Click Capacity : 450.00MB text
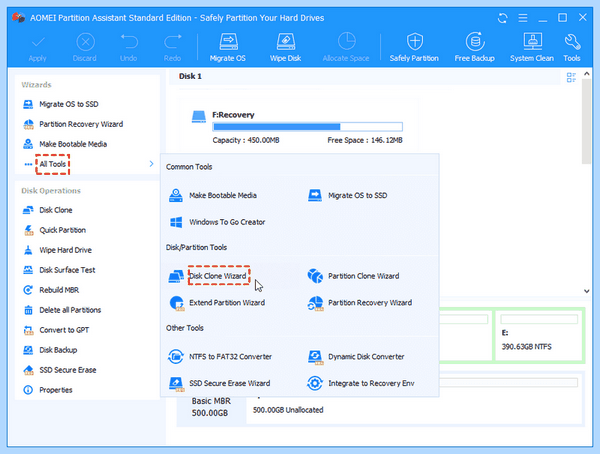The width and height of the screenshot is (600, 454). tap(246, 140)
